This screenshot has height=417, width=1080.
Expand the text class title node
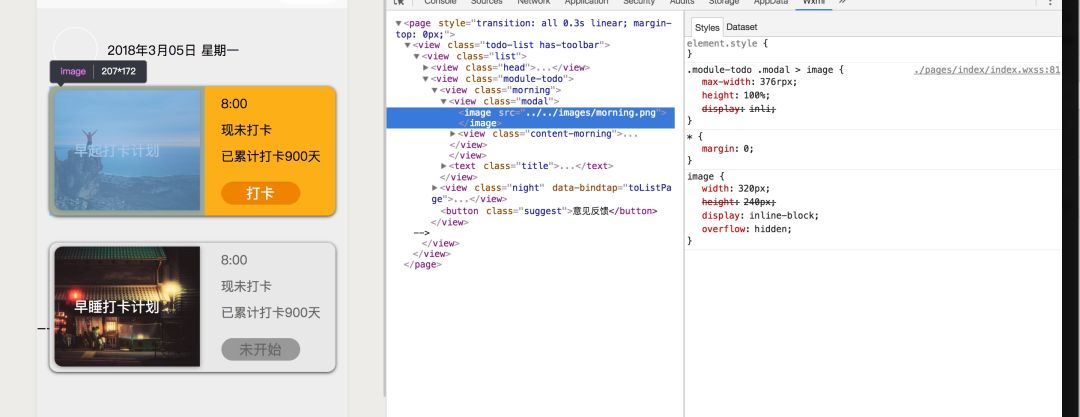coord(444,166)
